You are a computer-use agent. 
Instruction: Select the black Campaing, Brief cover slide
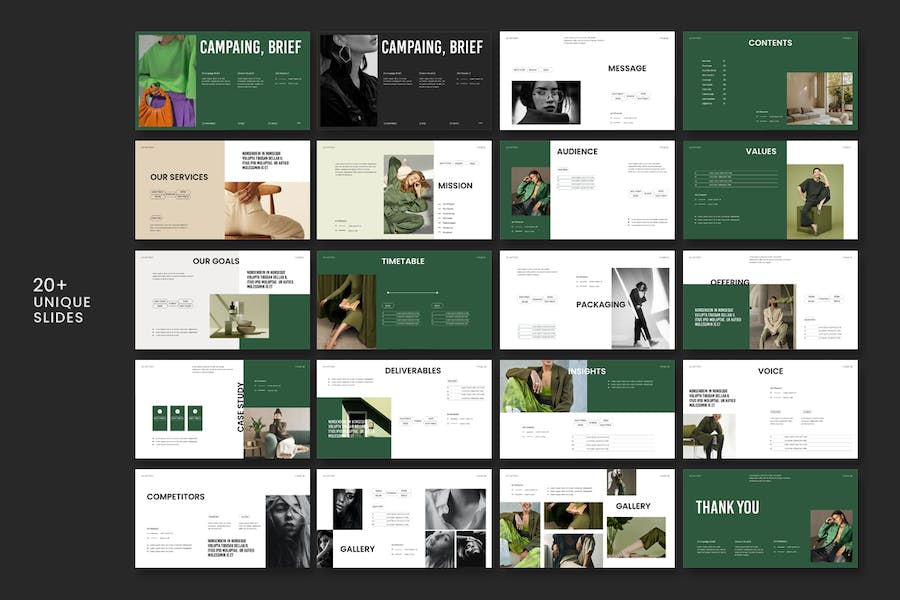tap(404, 81)
